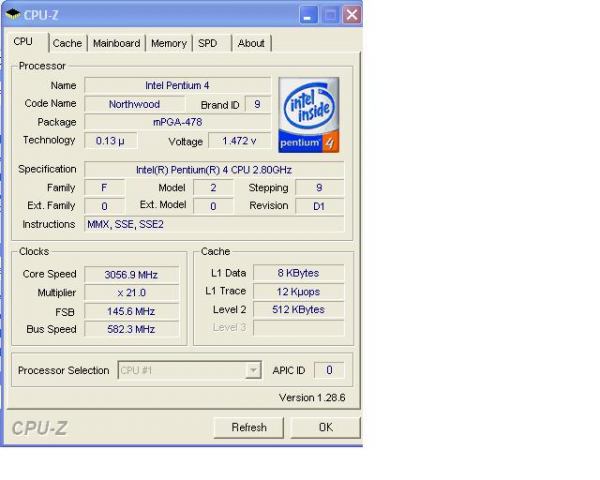This screenshot has width=600, height=480.
Task: Click the Revision value 'D1'
Action: coord(319,206)
